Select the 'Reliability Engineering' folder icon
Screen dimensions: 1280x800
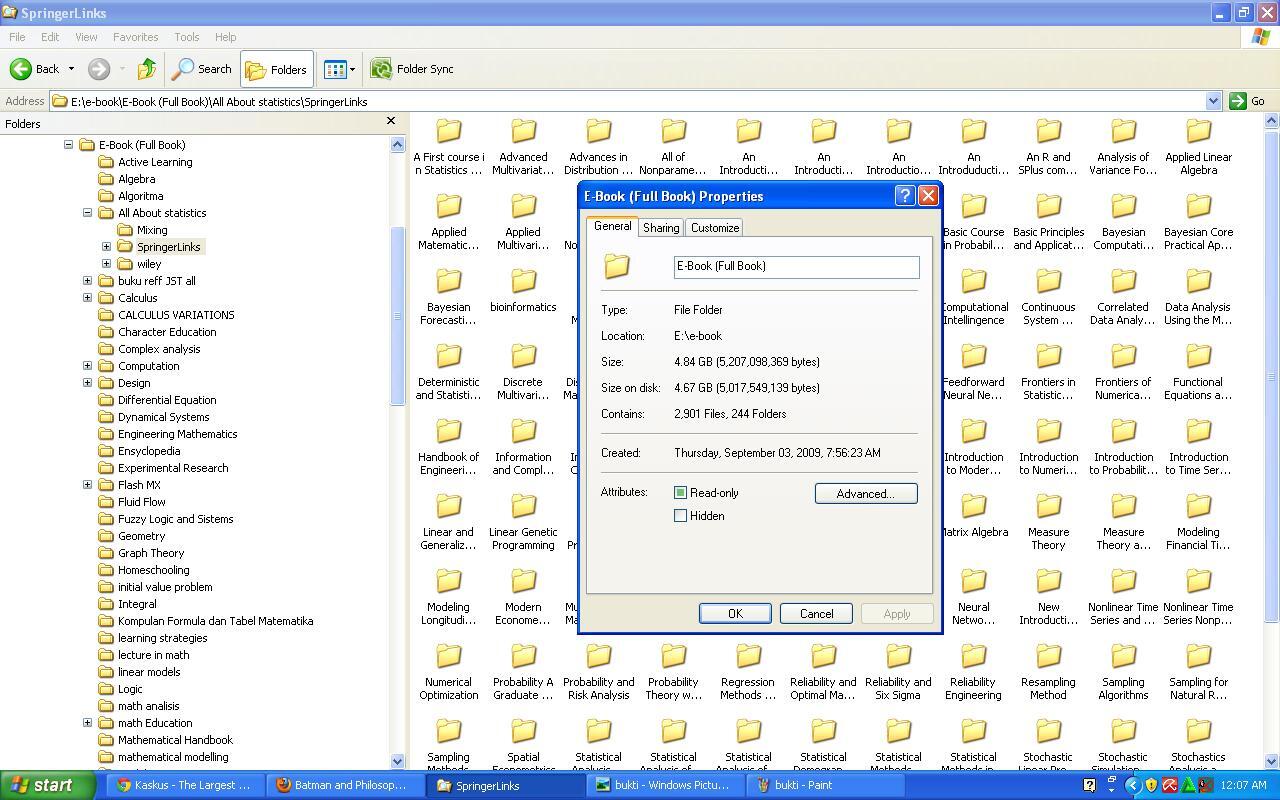tap(973, 657)
